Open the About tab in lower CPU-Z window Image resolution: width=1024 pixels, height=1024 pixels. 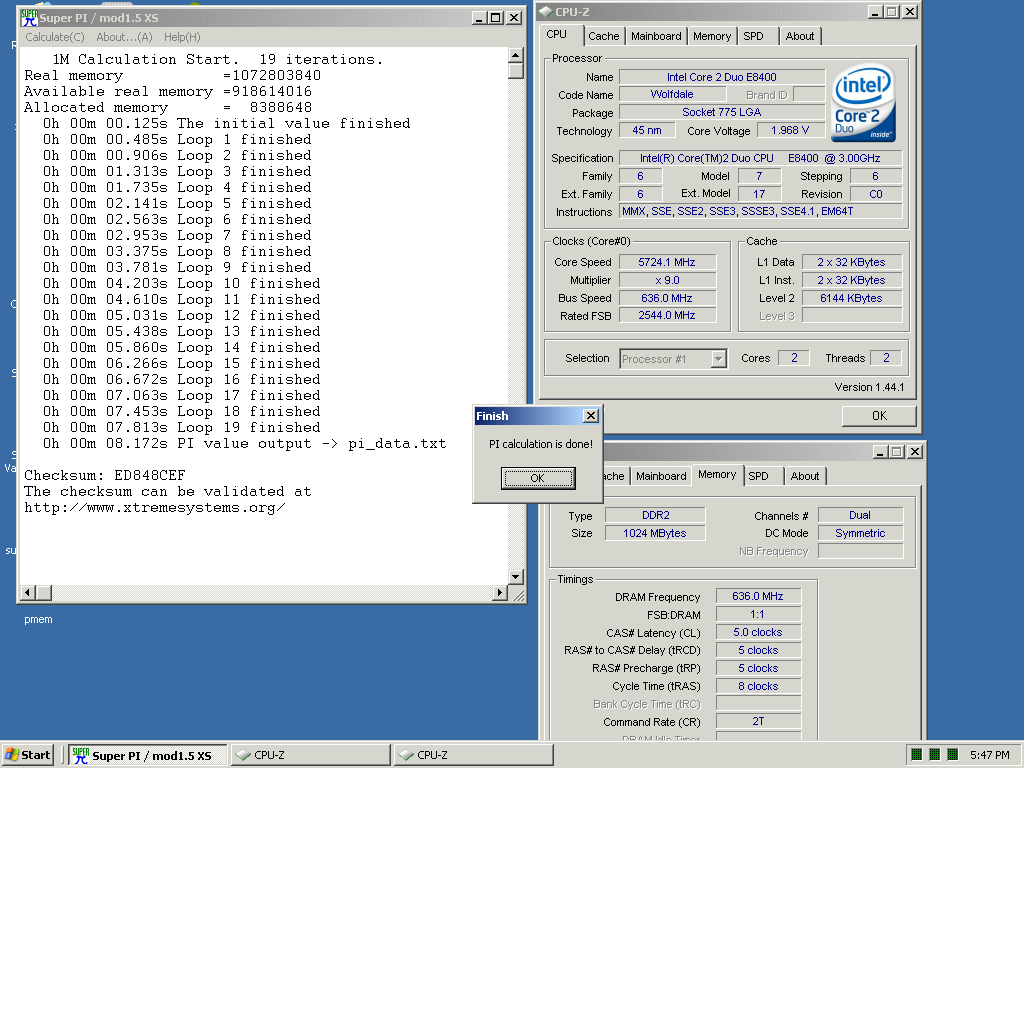pyautogui.click(x=805, y=476)
